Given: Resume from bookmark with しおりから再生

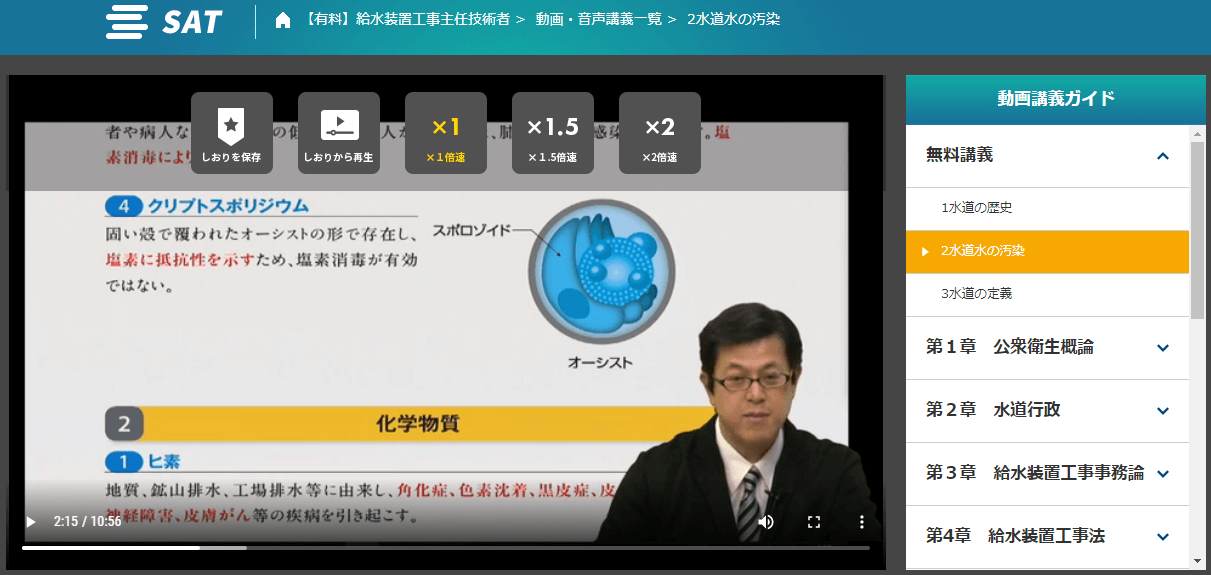Looking at the screenshot, I should [339, 133].
